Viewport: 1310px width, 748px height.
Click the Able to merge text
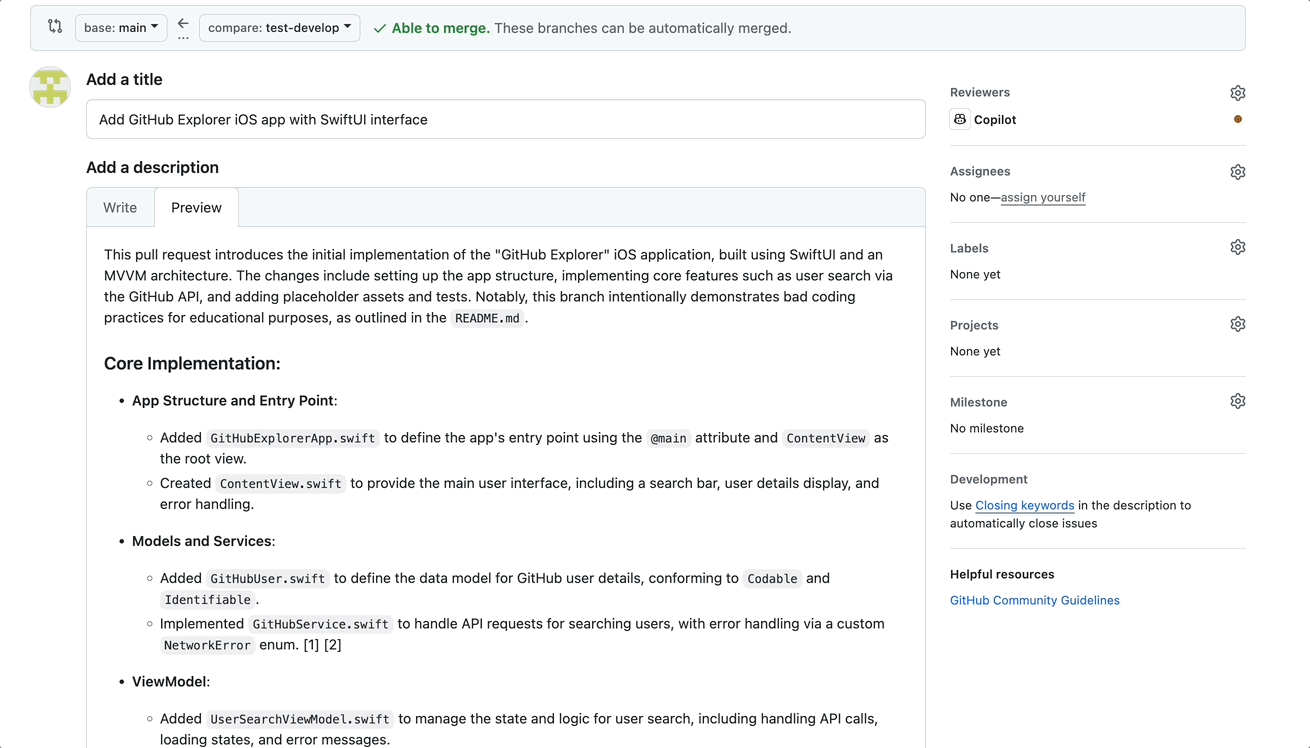click(441, 28)
